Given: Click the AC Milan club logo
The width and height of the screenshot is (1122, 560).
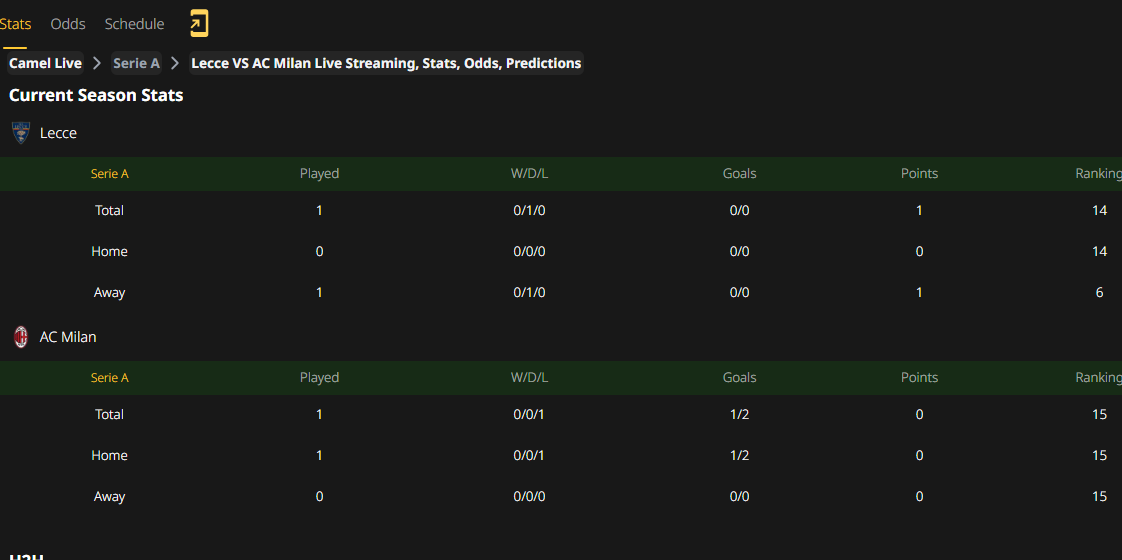Looking at the screenshot, I should click(x=21, y=337).
